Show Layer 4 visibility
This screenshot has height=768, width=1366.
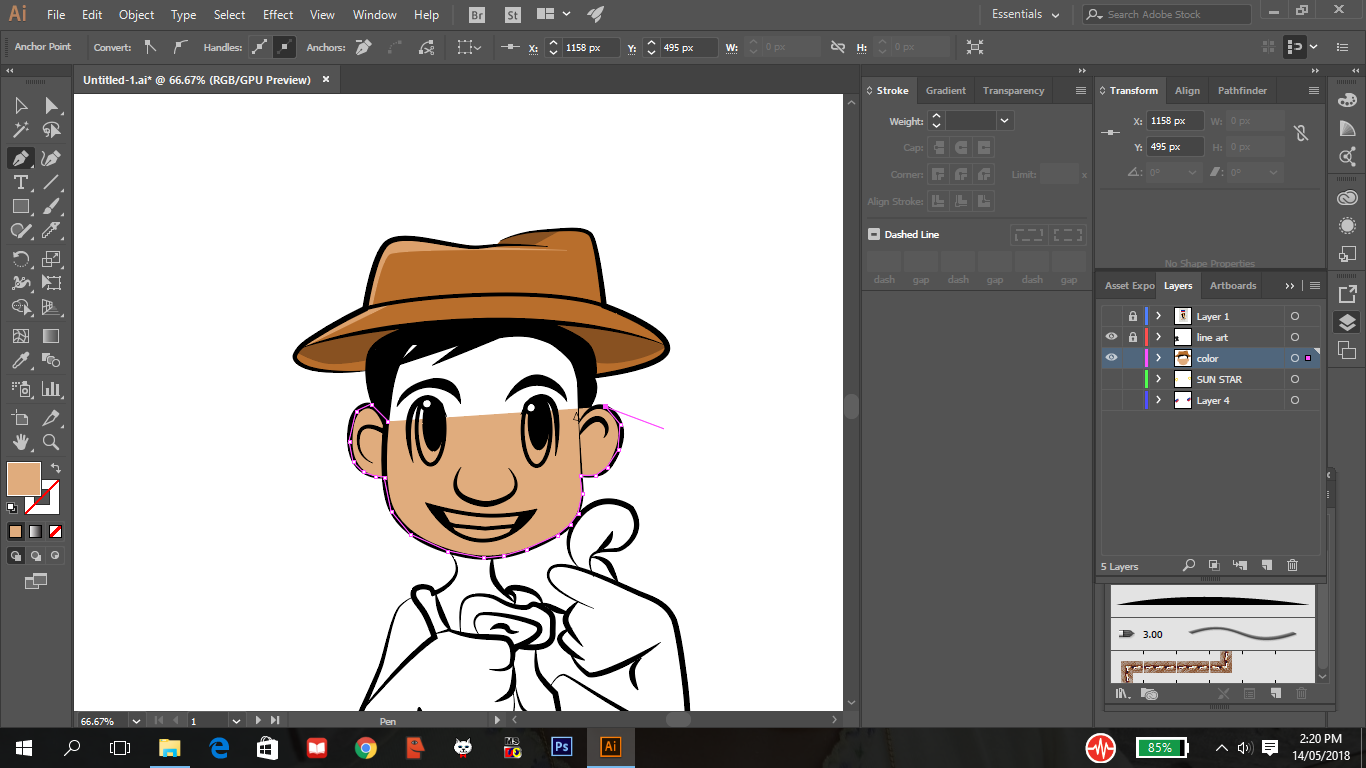coord(1111,400)
